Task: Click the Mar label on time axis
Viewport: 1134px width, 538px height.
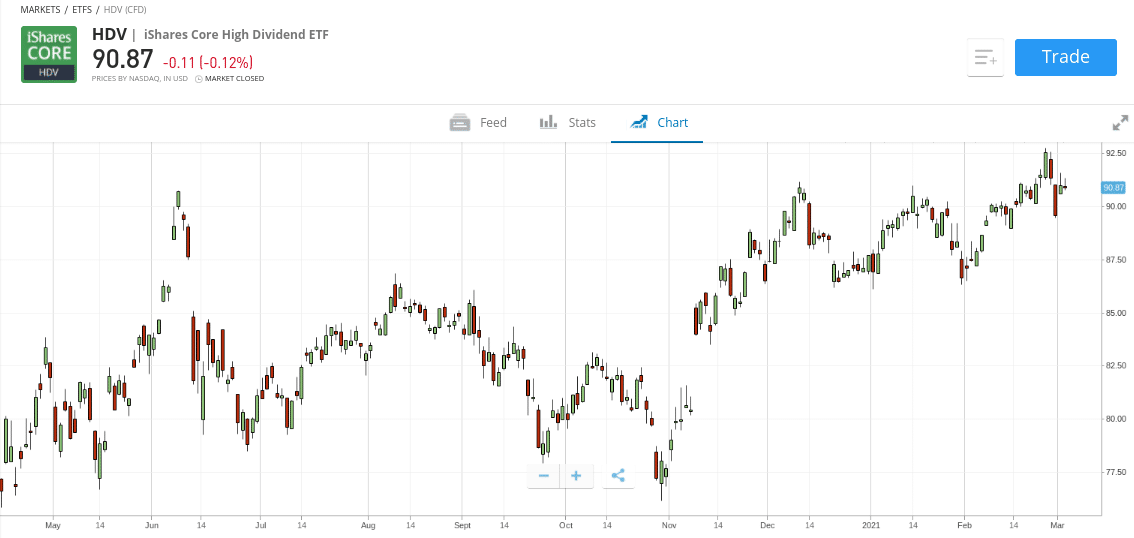Action: coord(1057,526)
